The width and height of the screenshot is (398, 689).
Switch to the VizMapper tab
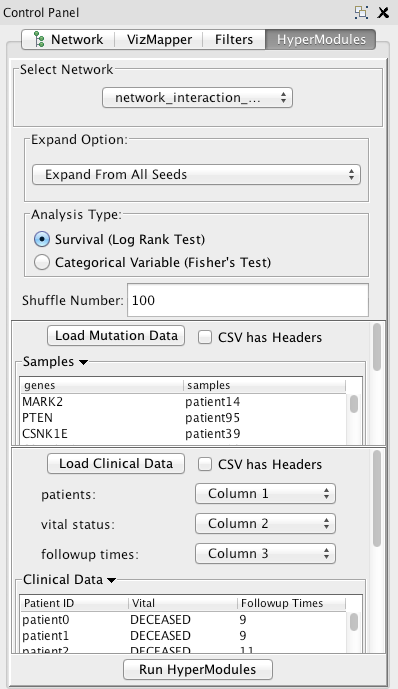tap(159, 40)
